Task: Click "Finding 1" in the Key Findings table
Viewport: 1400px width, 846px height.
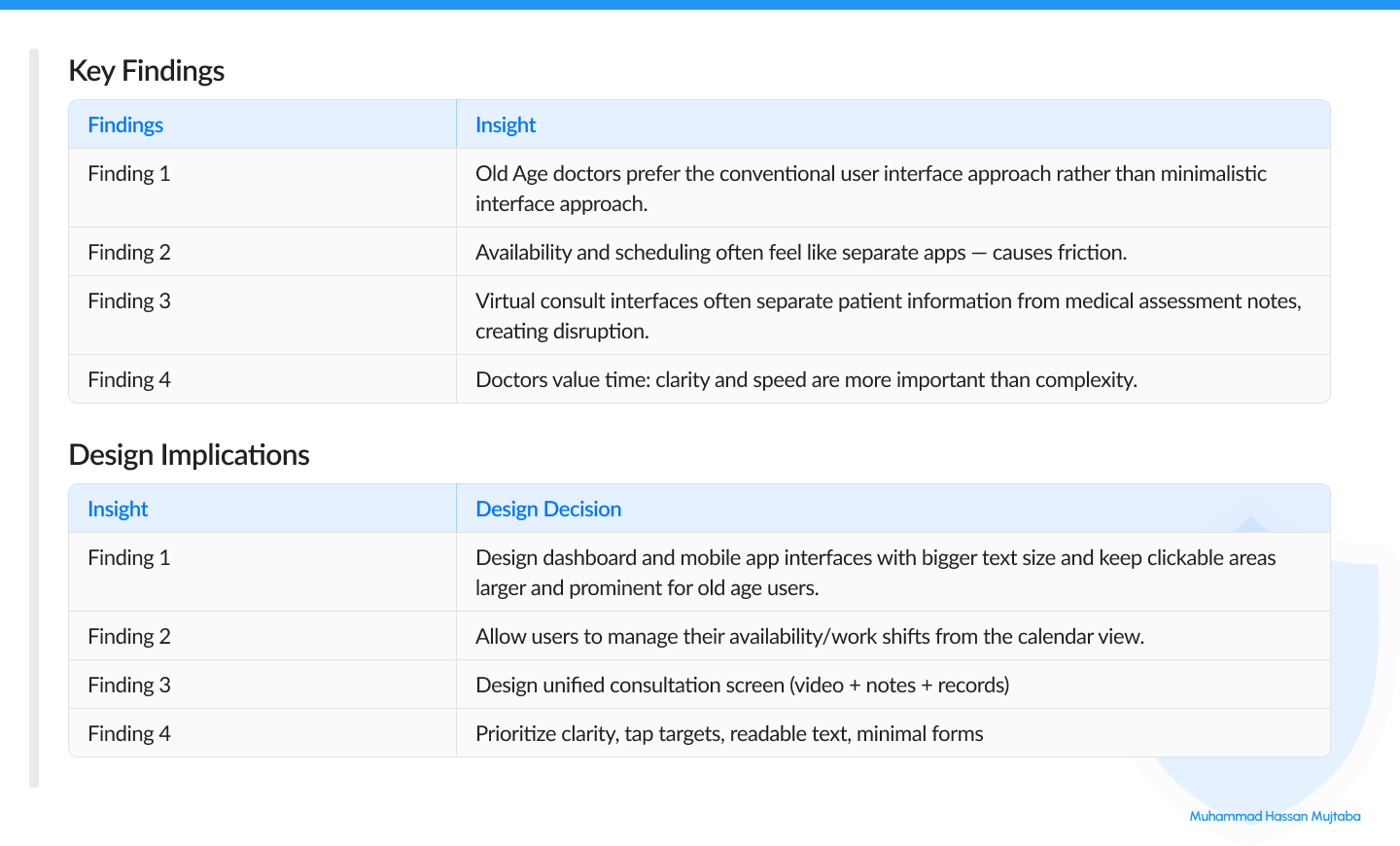Action: pos(129,173)
